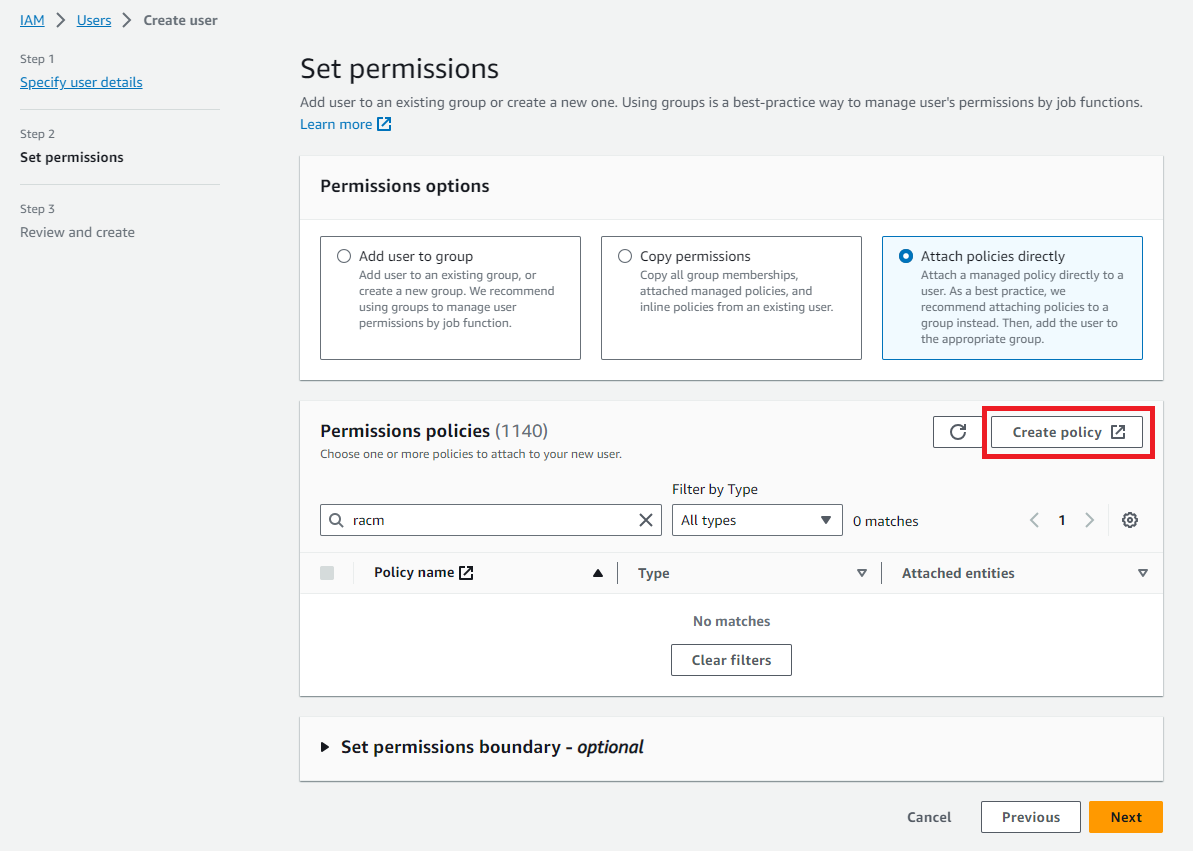This screenshot has height=851, width=1193.
Task: Open the Filter by Type dropdown
Action: pyautogui.click(x=757, y=520)
